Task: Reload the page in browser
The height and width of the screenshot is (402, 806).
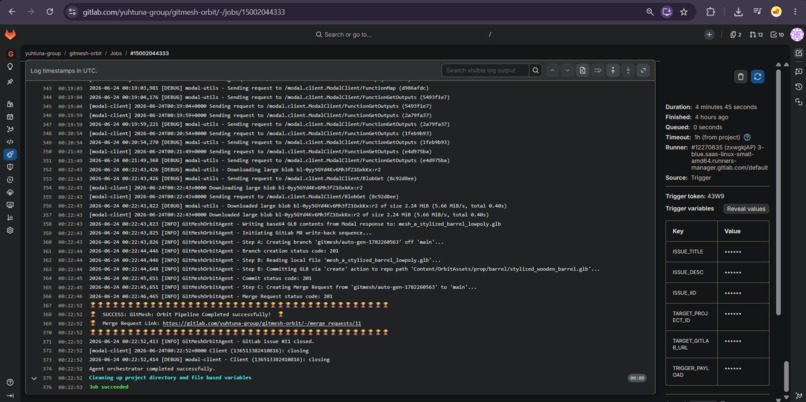Action: (x=50, y=11)
